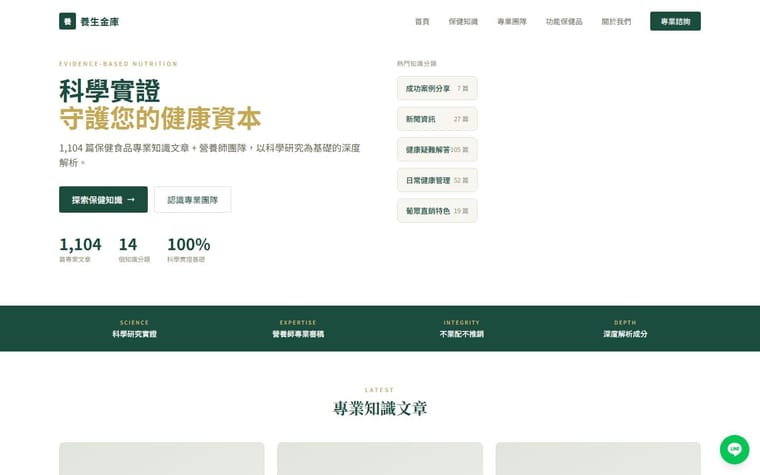This screenshot has height=475, width=760.
Task: Open 關於我們 nav menu item
Action: (x=616, y=21)
